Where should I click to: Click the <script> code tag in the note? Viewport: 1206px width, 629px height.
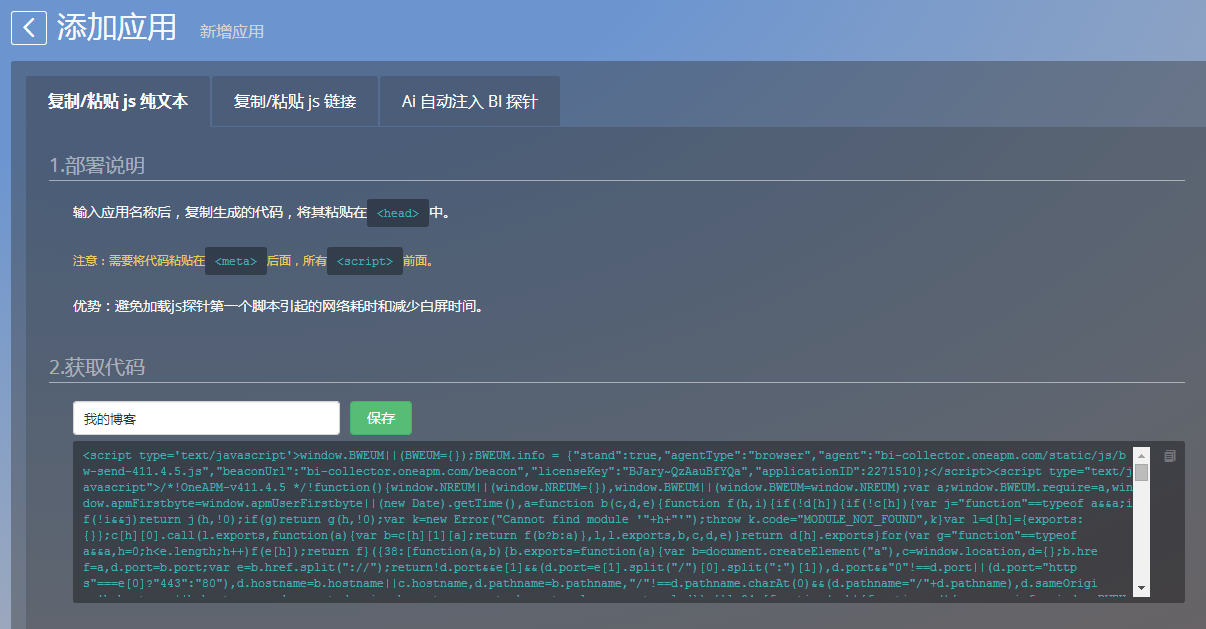[365, 261]
